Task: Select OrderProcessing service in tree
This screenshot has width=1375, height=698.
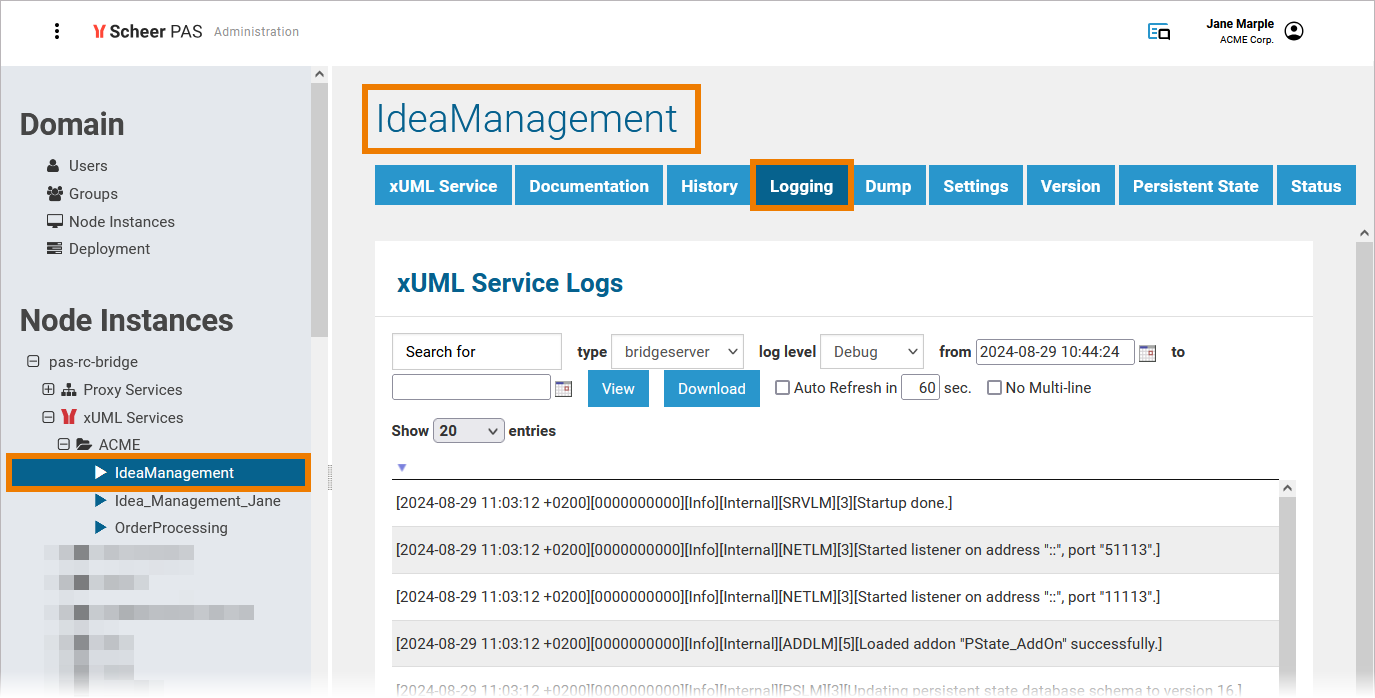Action: click(x=171, y=527)
